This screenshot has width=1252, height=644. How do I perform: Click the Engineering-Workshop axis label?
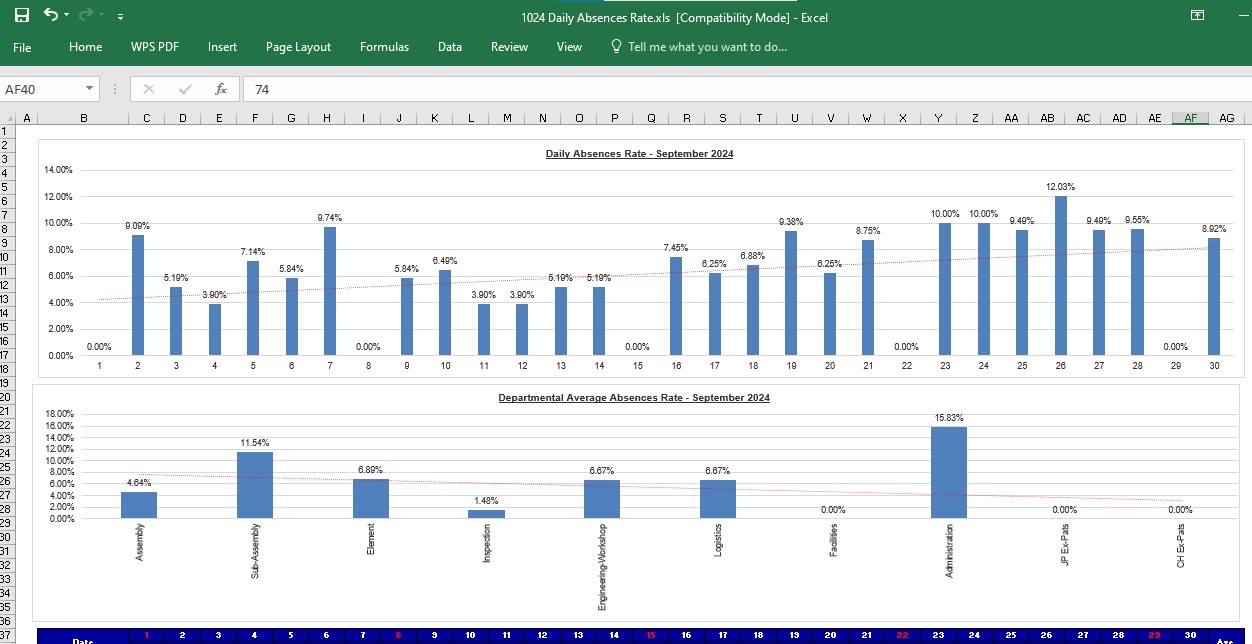point(602,566)
